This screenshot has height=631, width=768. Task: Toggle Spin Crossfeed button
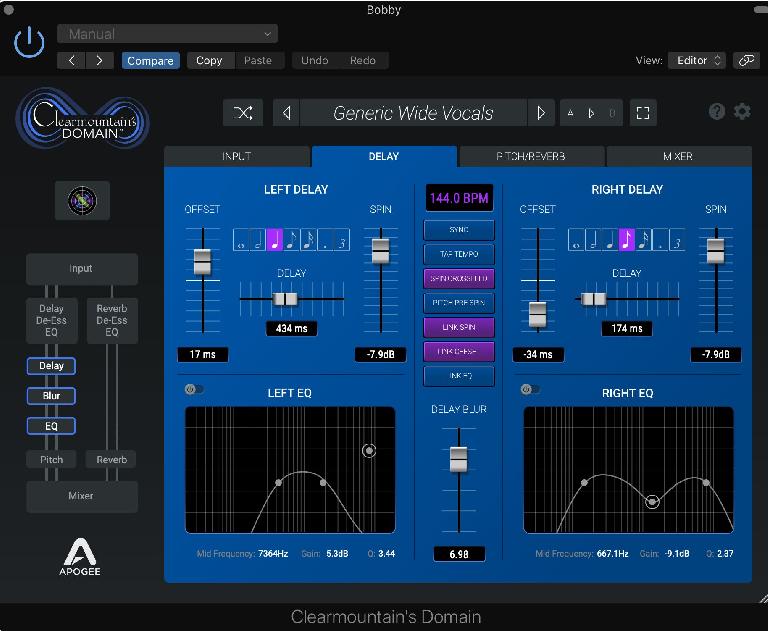[x=459, y=278]
